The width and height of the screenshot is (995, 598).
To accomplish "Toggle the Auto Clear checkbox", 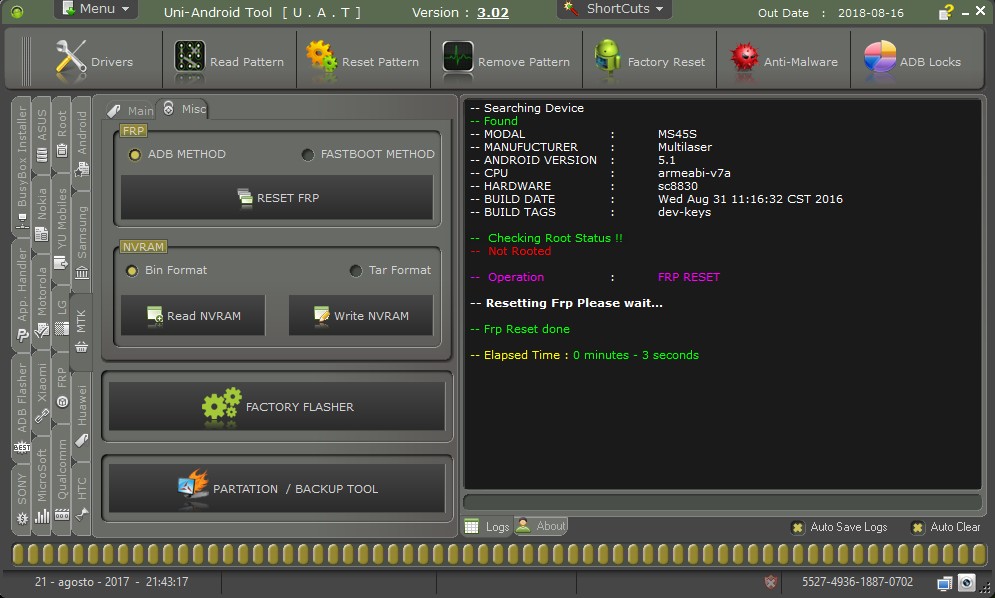I will pyautogui.click(x=917, y=527).
